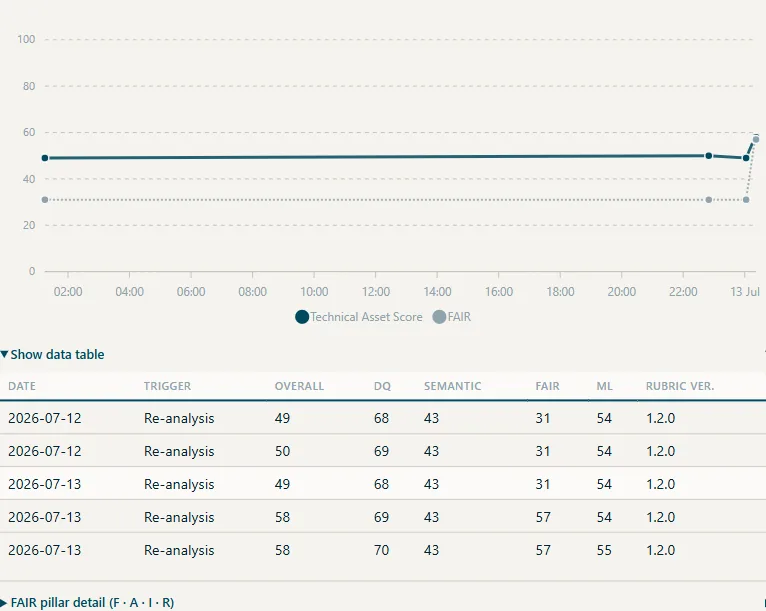Click the DATE column header
This screenshot has width=766, height=611.
pyautogui.click(x=22, y=386)
